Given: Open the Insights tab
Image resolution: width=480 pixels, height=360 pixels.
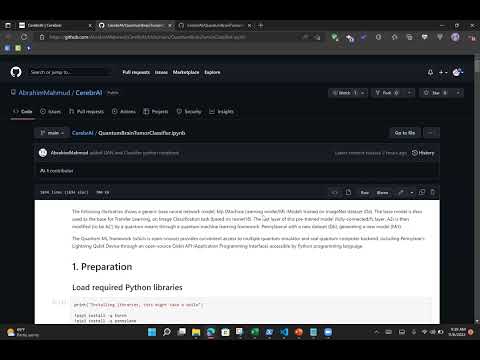Looking at the screenshot, I should point(221,111).
